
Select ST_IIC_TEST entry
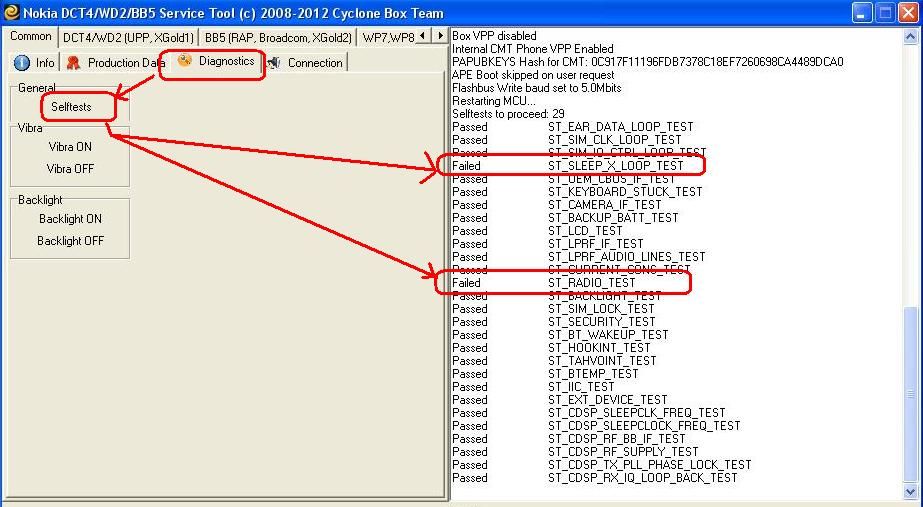tap(533, 386)
